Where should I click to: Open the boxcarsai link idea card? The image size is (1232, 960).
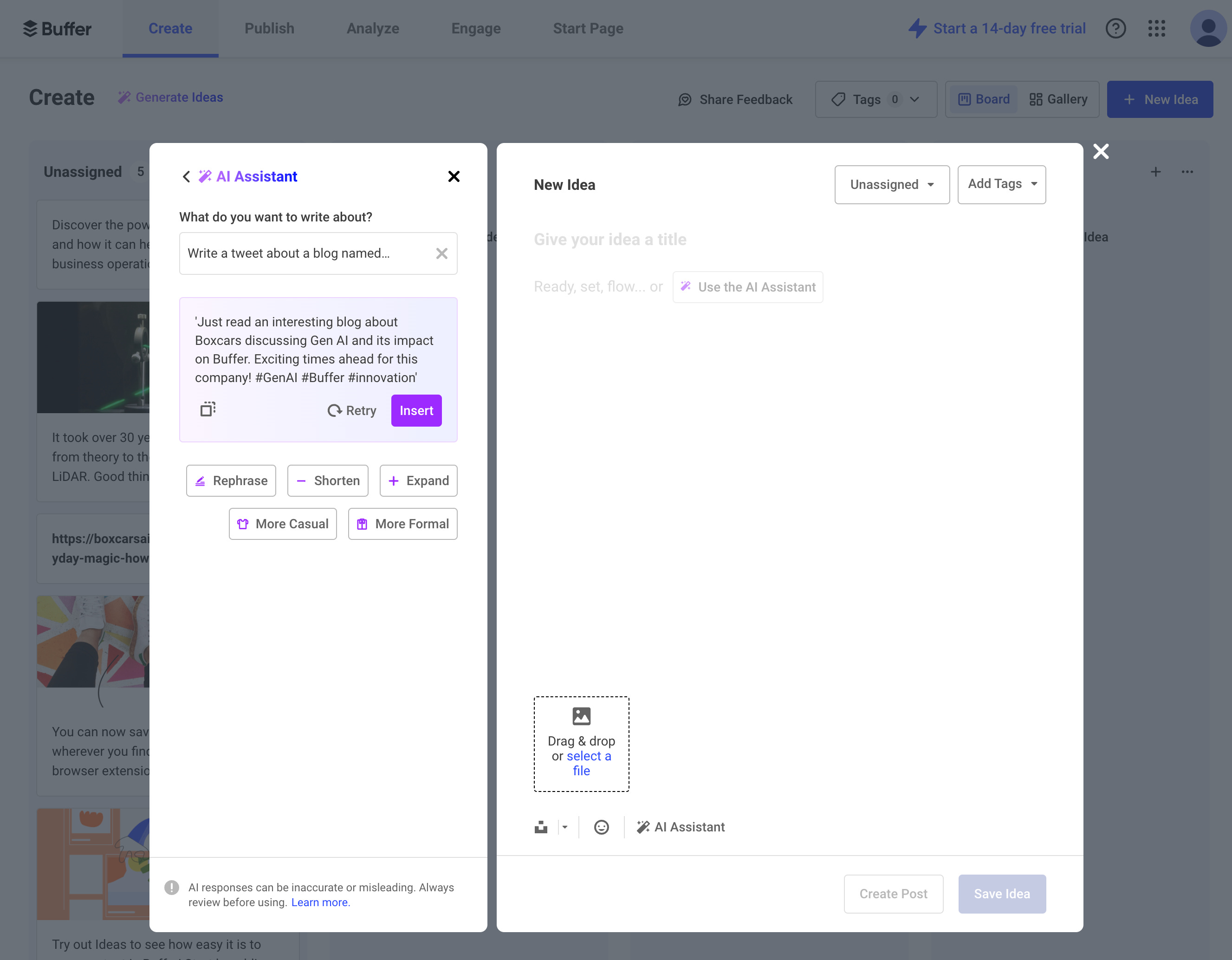tap(94, 548)
